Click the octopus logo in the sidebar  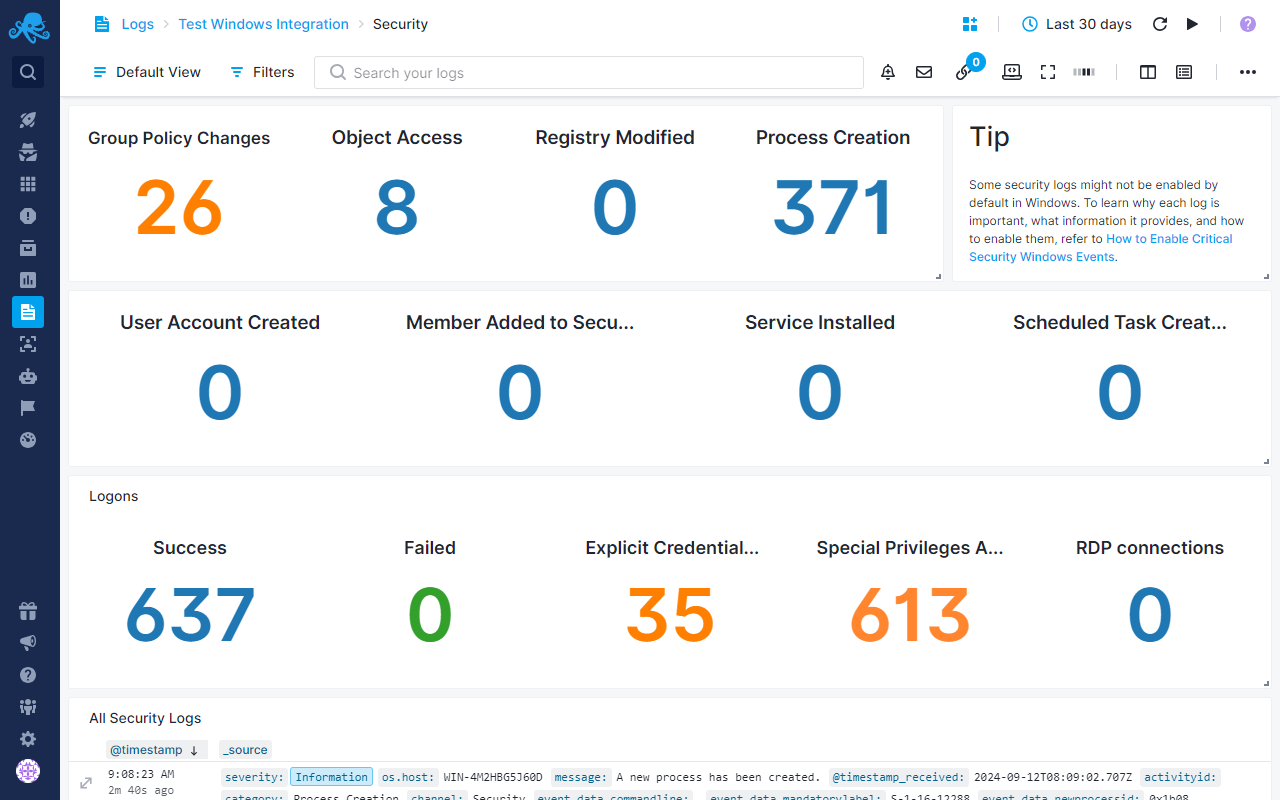coord(29,27)
